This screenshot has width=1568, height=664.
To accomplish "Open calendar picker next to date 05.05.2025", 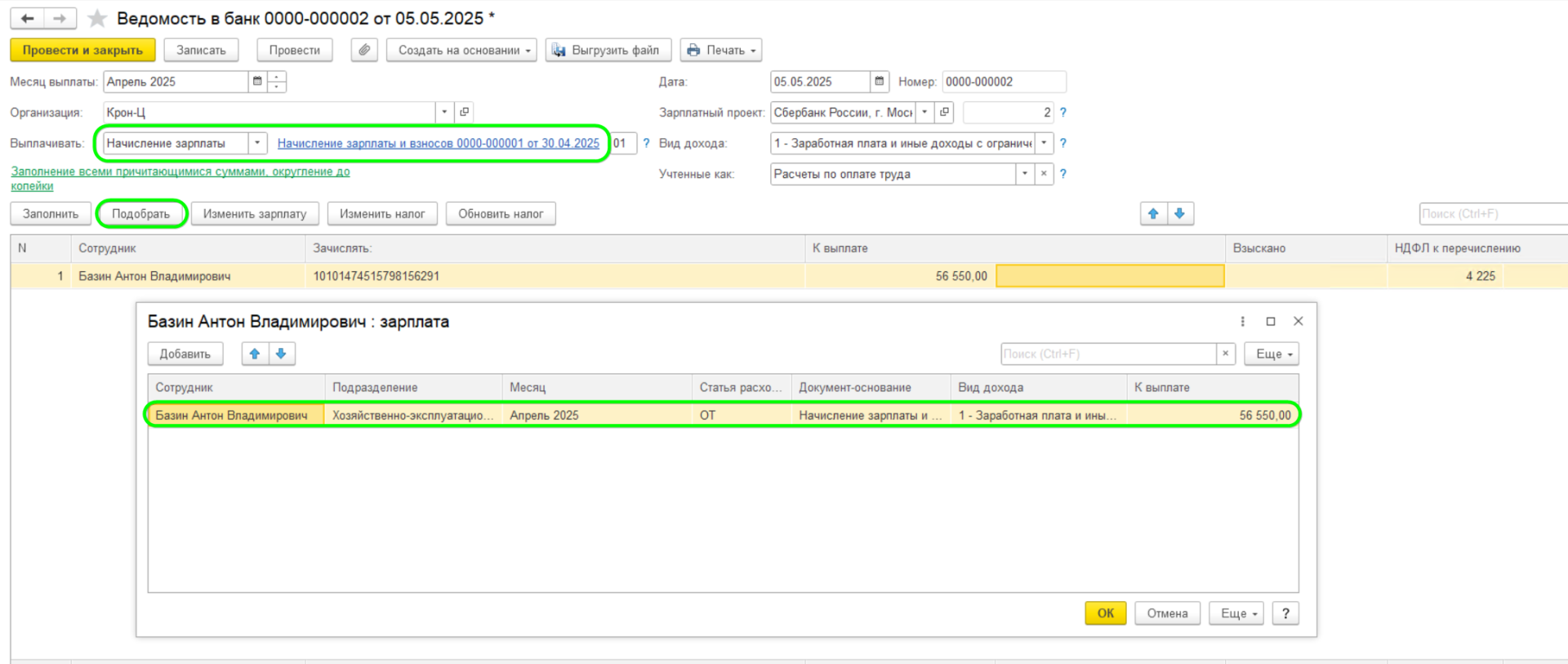I will click(879, 82).
